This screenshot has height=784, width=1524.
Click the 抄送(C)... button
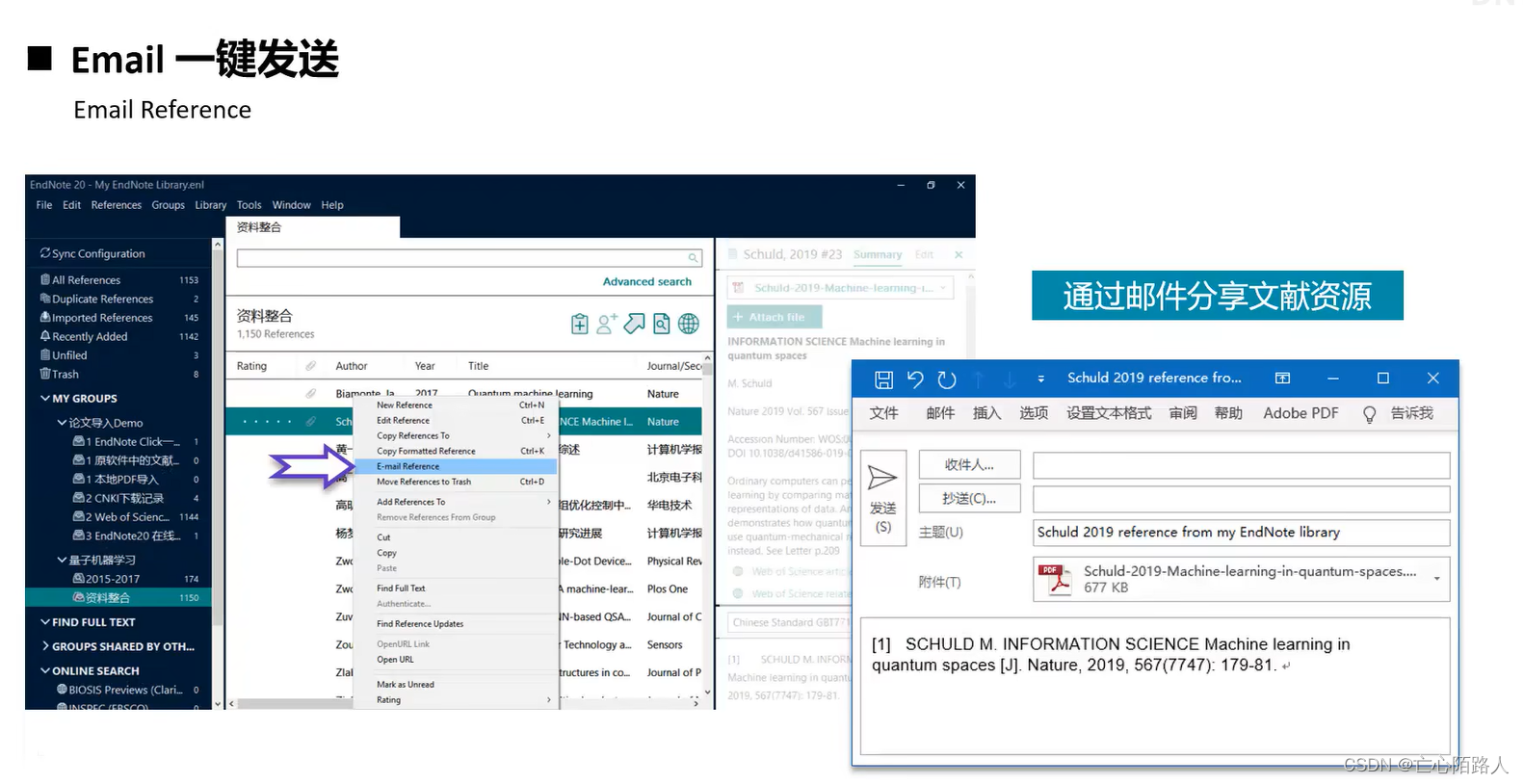tap(969, 499)
